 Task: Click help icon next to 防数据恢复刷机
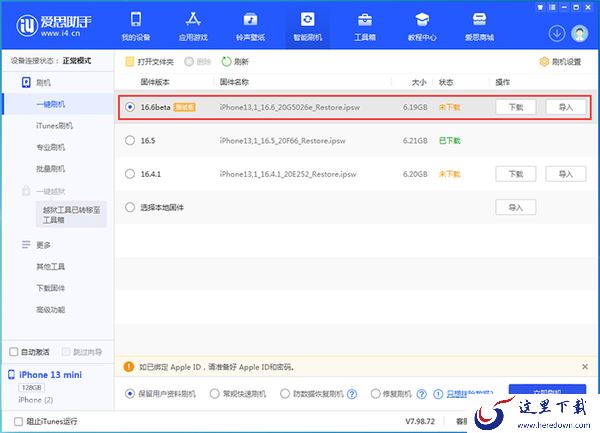(x=352, y=394)
